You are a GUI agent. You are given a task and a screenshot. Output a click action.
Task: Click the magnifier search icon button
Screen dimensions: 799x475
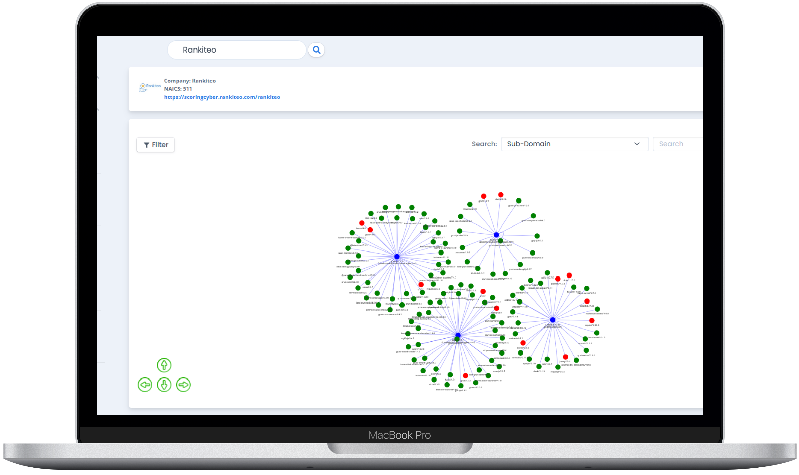(317, 49)
